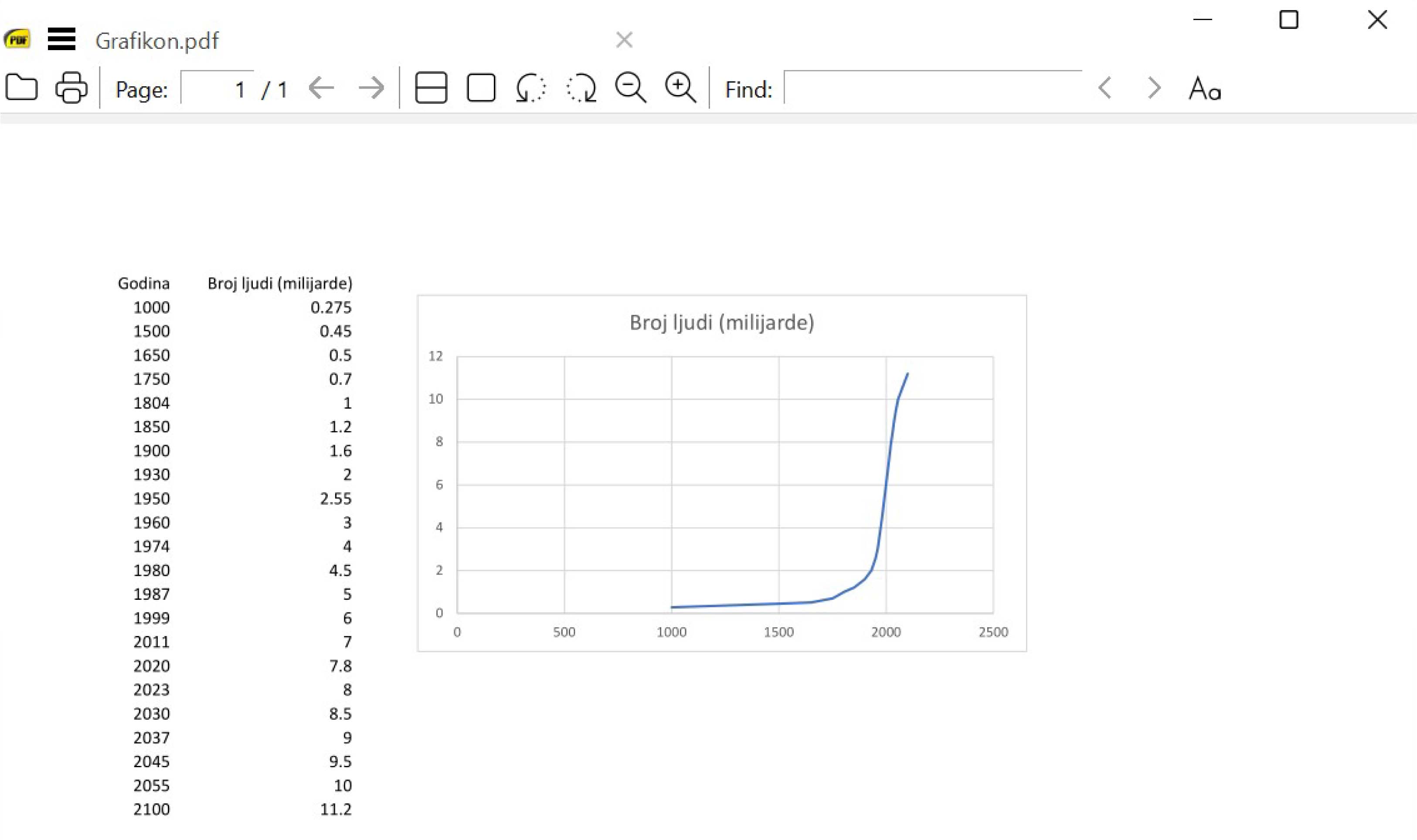The image size is (1417, 840).
Task: Click the open file folder icon
Action: pyautogui.click(x=21, y=88)
